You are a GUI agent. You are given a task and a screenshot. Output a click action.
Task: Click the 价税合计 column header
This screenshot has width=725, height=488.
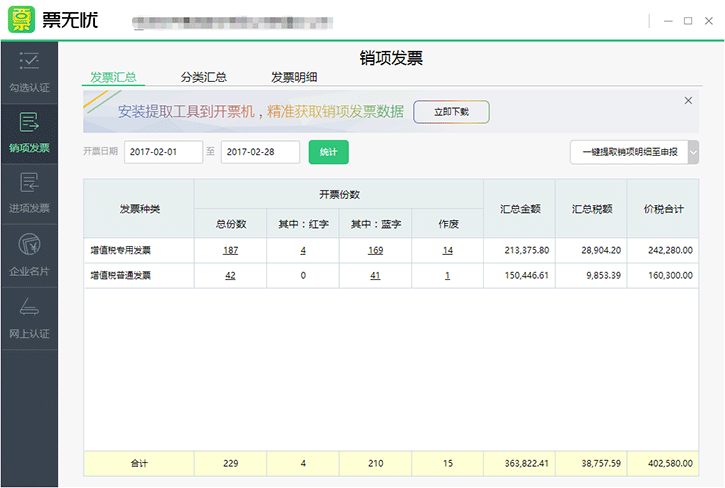(664, 209)
